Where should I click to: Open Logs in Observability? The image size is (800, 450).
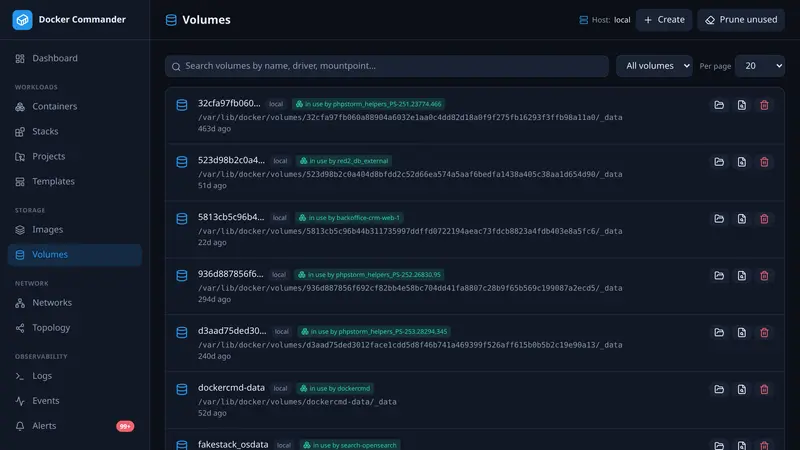[74, 376]
